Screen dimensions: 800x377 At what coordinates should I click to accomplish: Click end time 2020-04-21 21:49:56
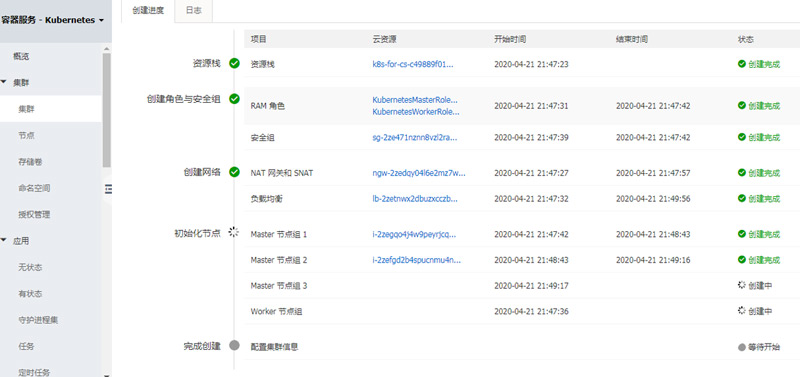pos(653,198)
